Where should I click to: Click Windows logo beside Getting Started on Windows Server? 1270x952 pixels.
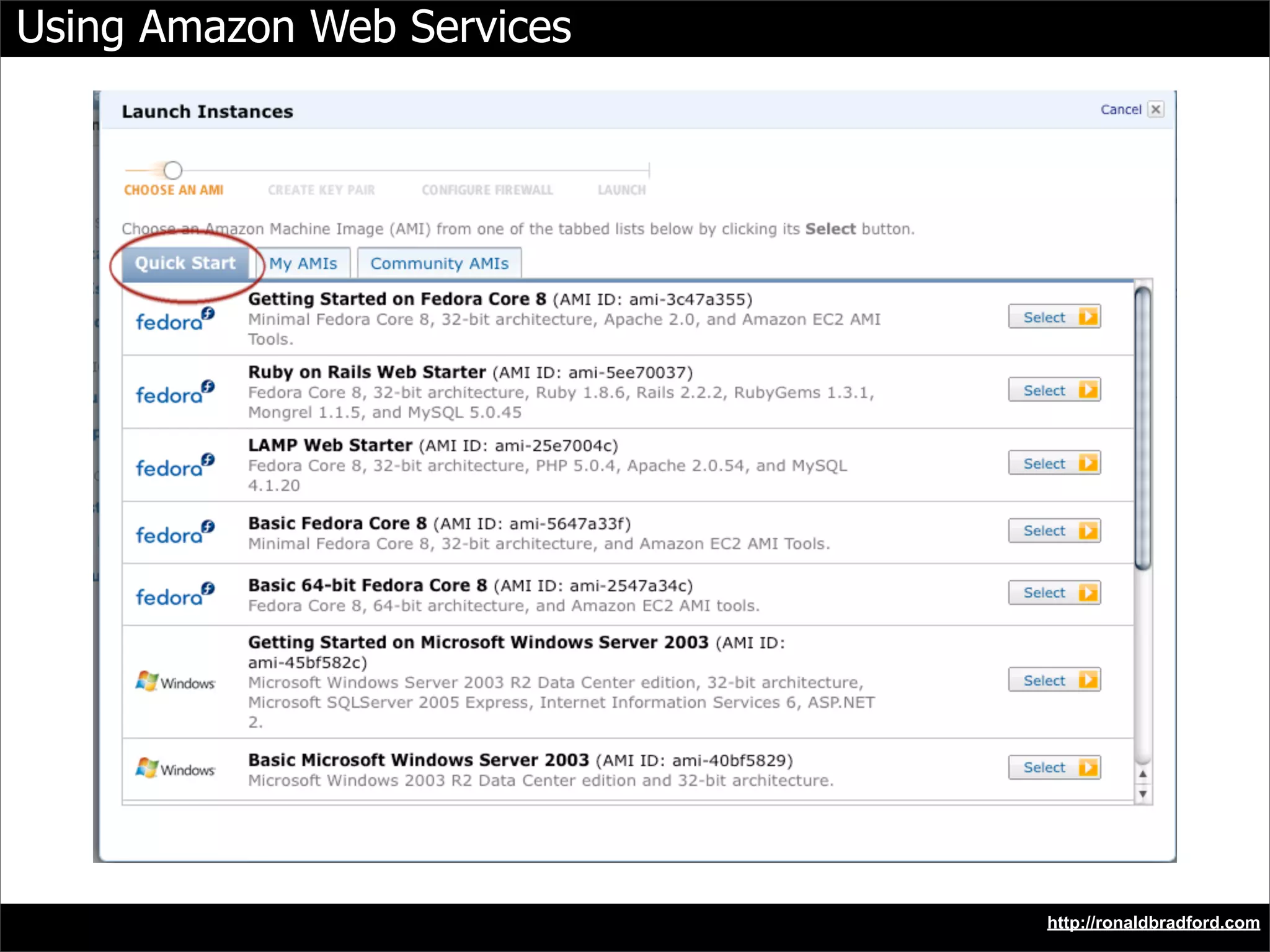pos(175,682)
